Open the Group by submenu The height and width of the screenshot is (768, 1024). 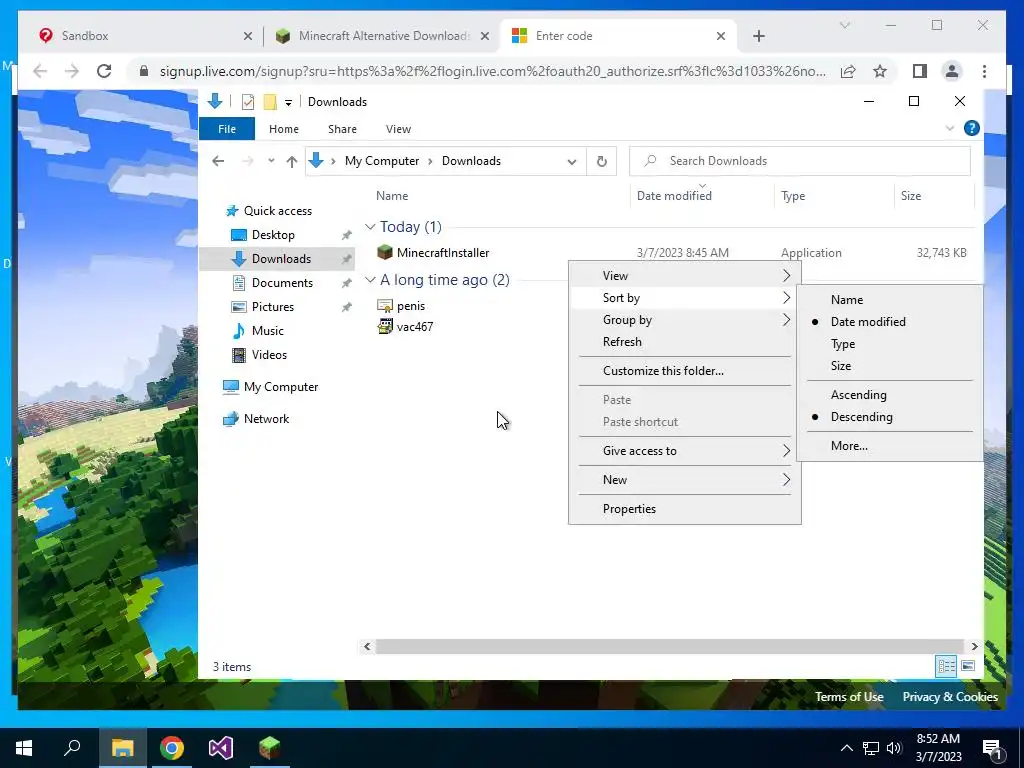click(x=684, y=320)
